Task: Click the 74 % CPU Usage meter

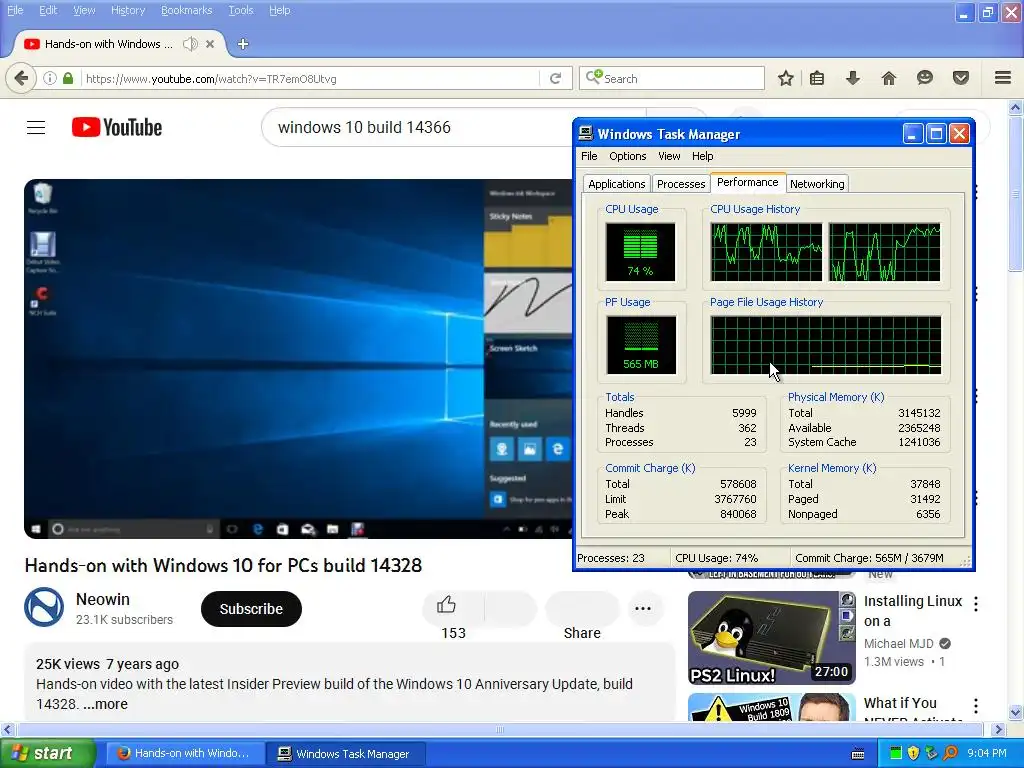Action: click(x=641, y=252)
